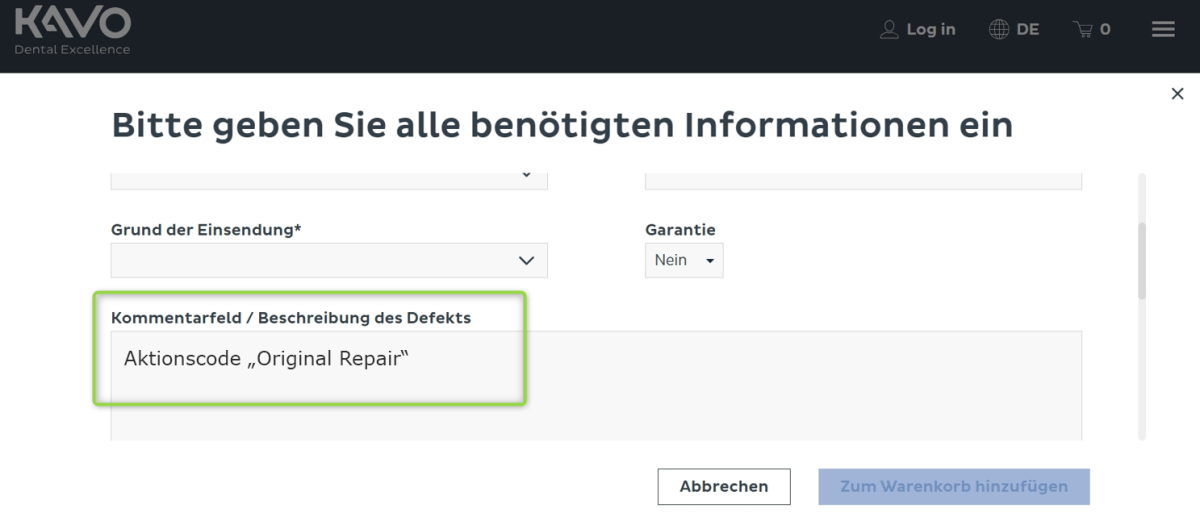The height and width of the screenshot is (525, 1200).
Task: Click the scrollbar track below the thumb
Action: click(x=1142, y=370)
